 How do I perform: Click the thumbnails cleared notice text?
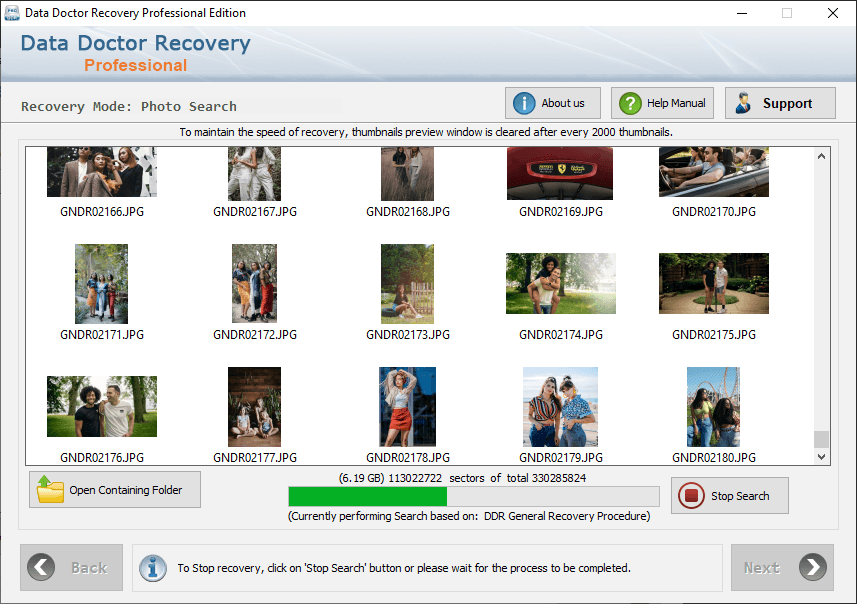(x=426, y=132)
